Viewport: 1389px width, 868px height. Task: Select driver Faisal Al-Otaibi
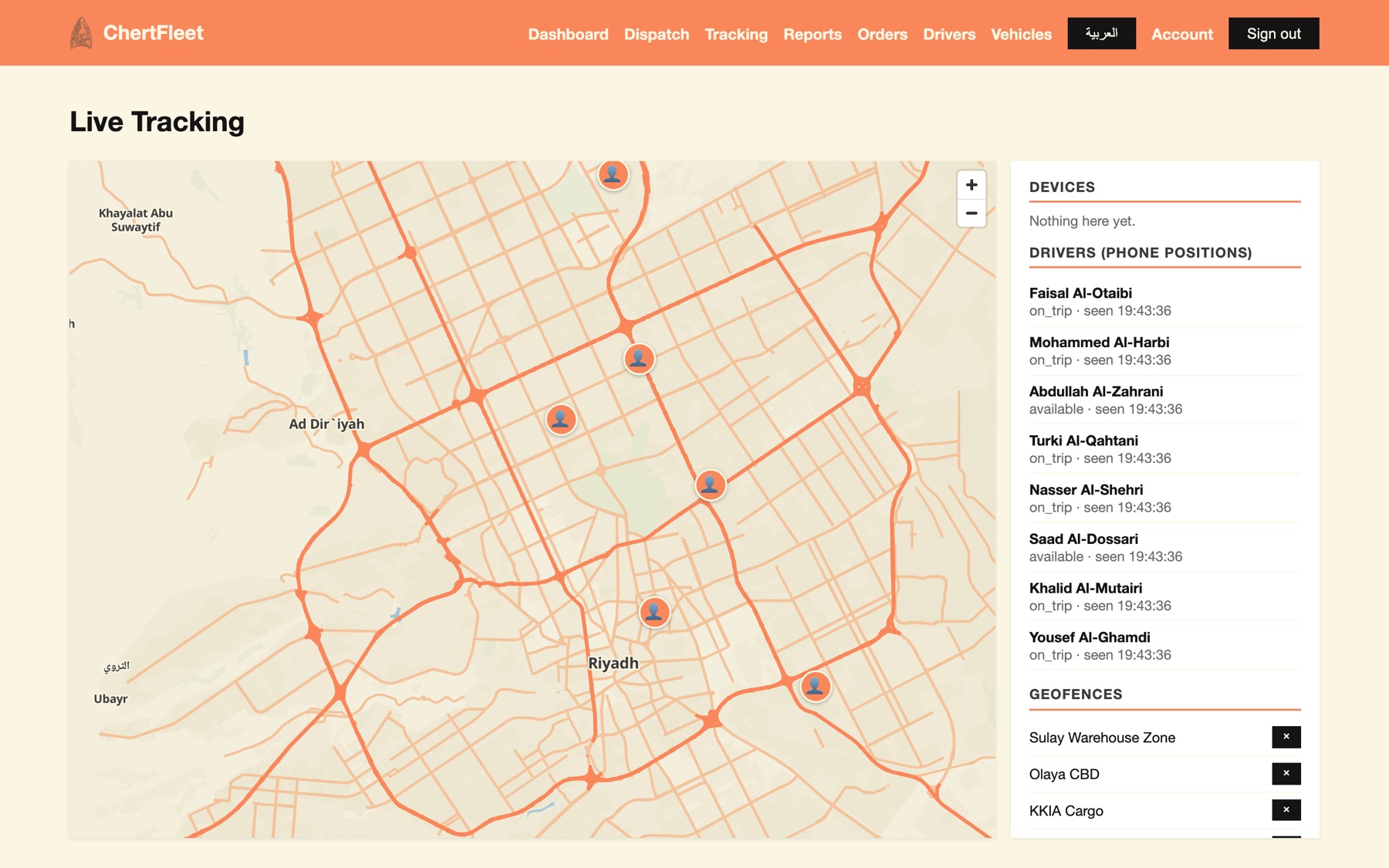point(1164,302)
